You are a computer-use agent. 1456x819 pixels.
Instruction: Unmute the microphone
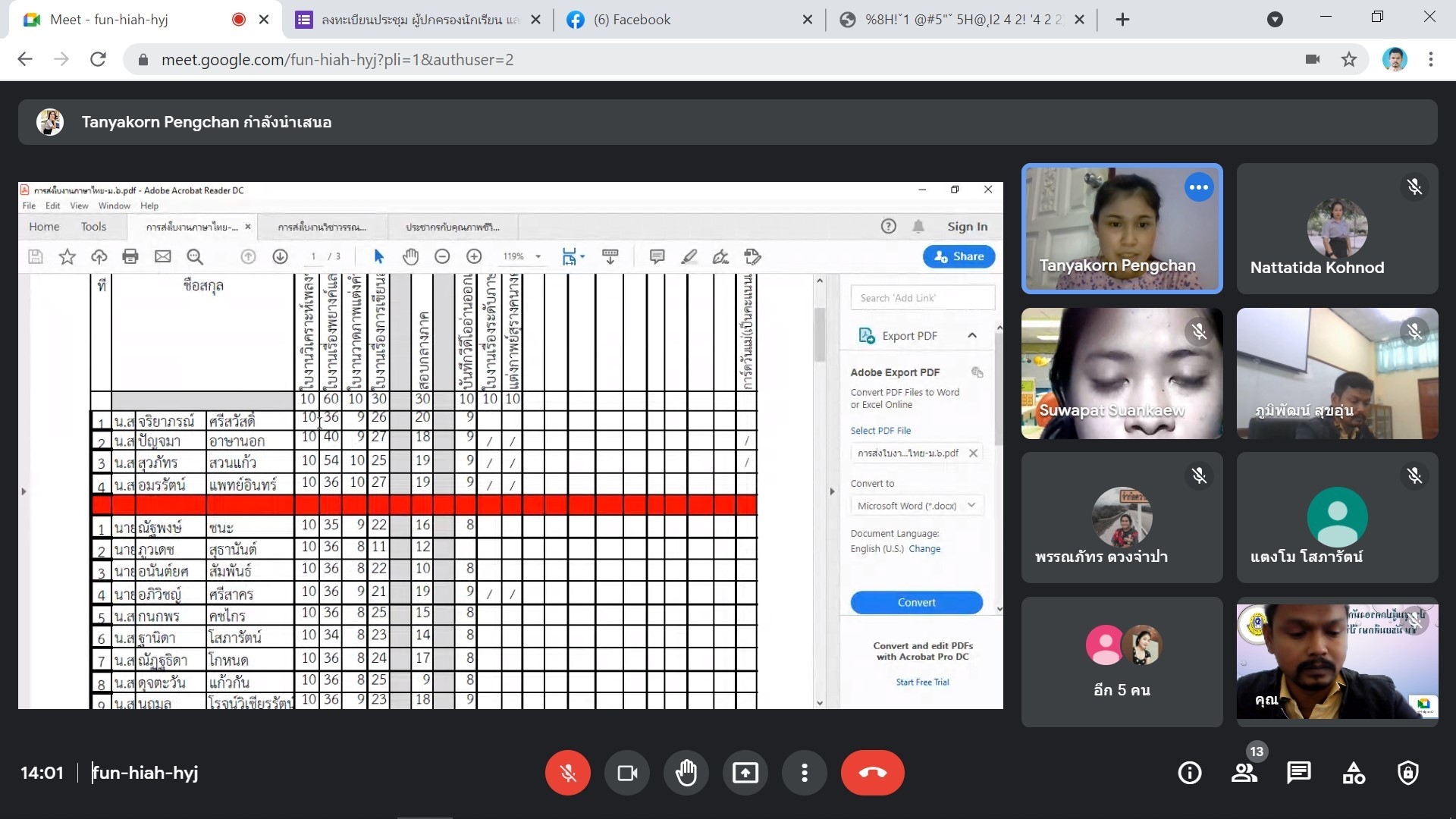click(x=567, y=773)
